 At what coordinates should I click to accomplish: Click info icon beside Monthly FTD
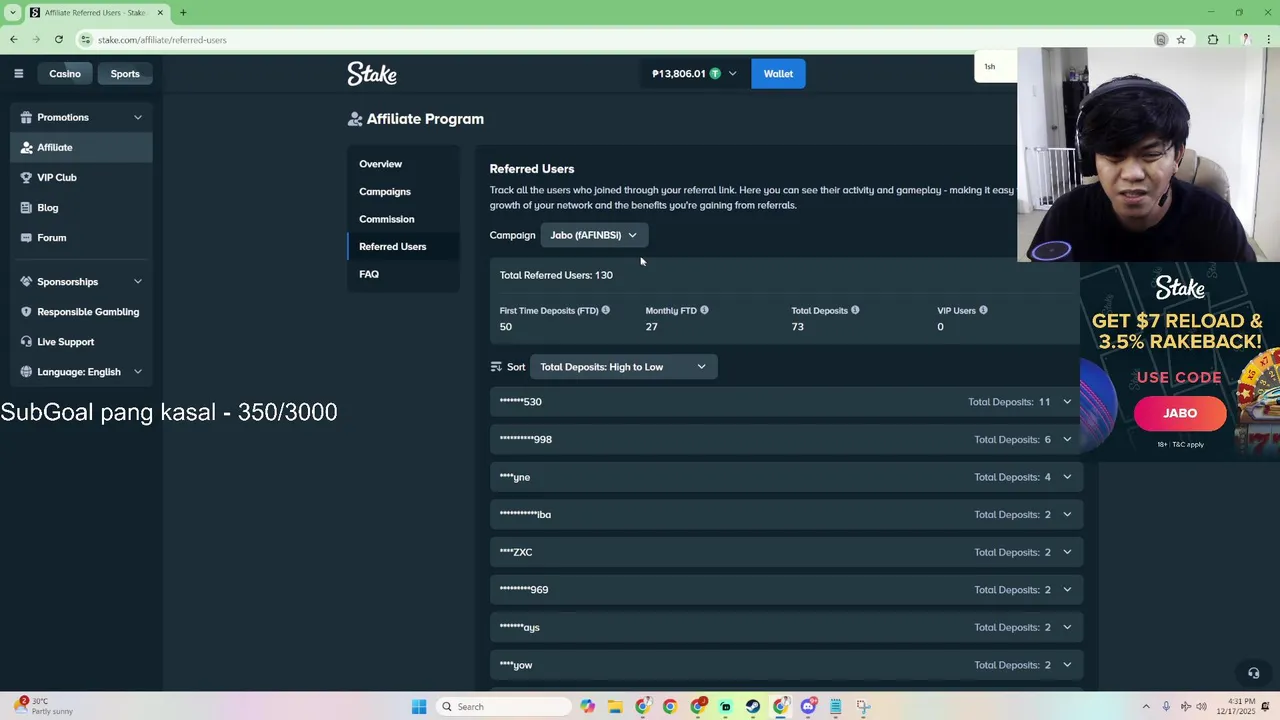(x=704, y=310)
